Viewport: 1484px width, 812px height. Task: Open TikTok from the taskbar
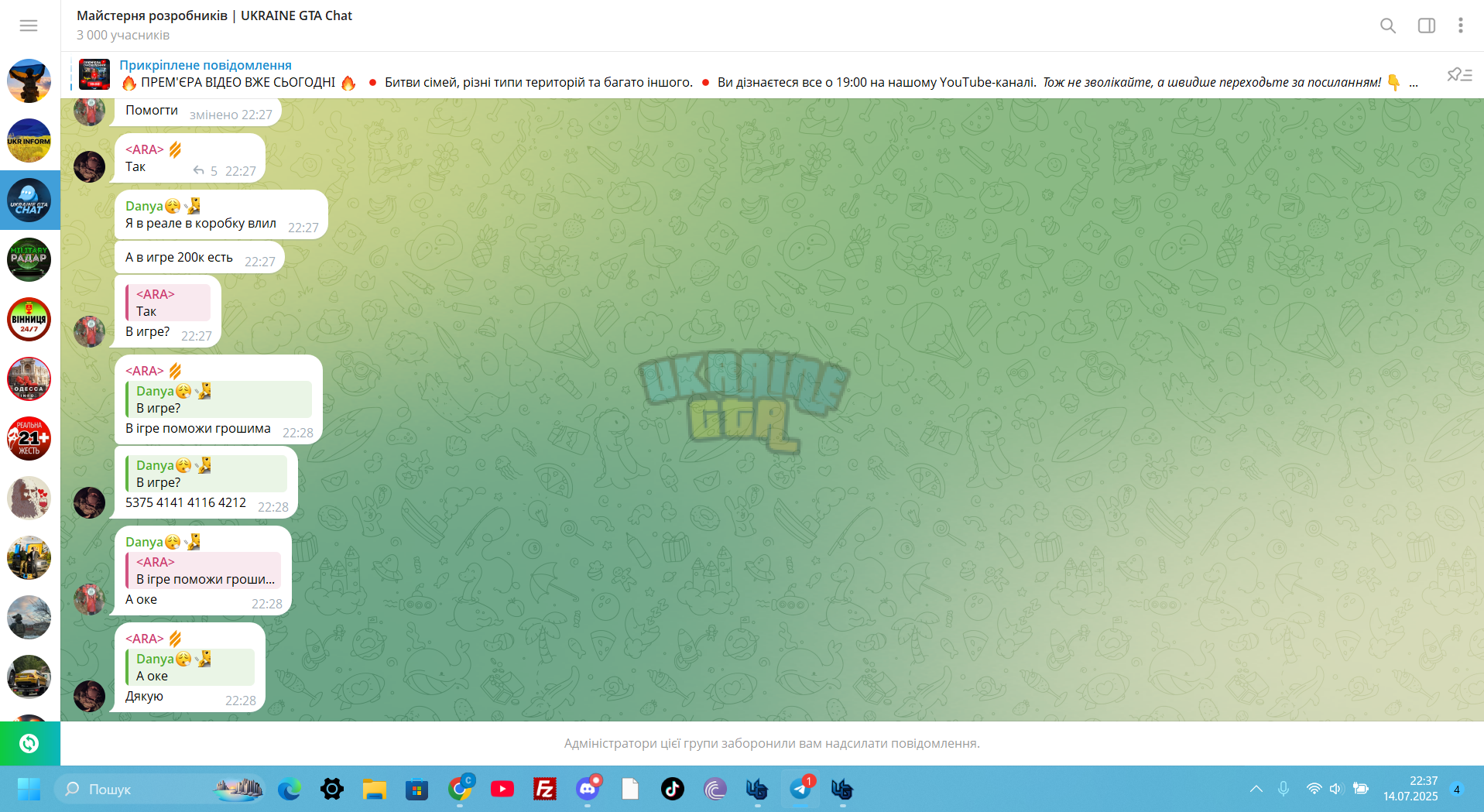point(673,789)
